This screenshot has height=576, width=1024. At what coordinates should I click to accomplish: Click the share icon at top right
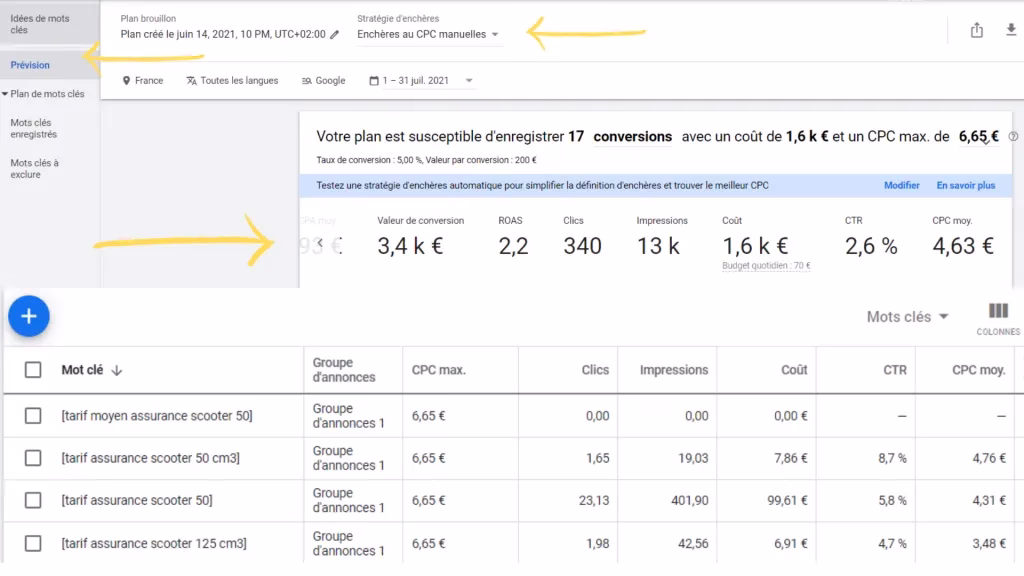[976, 30]
